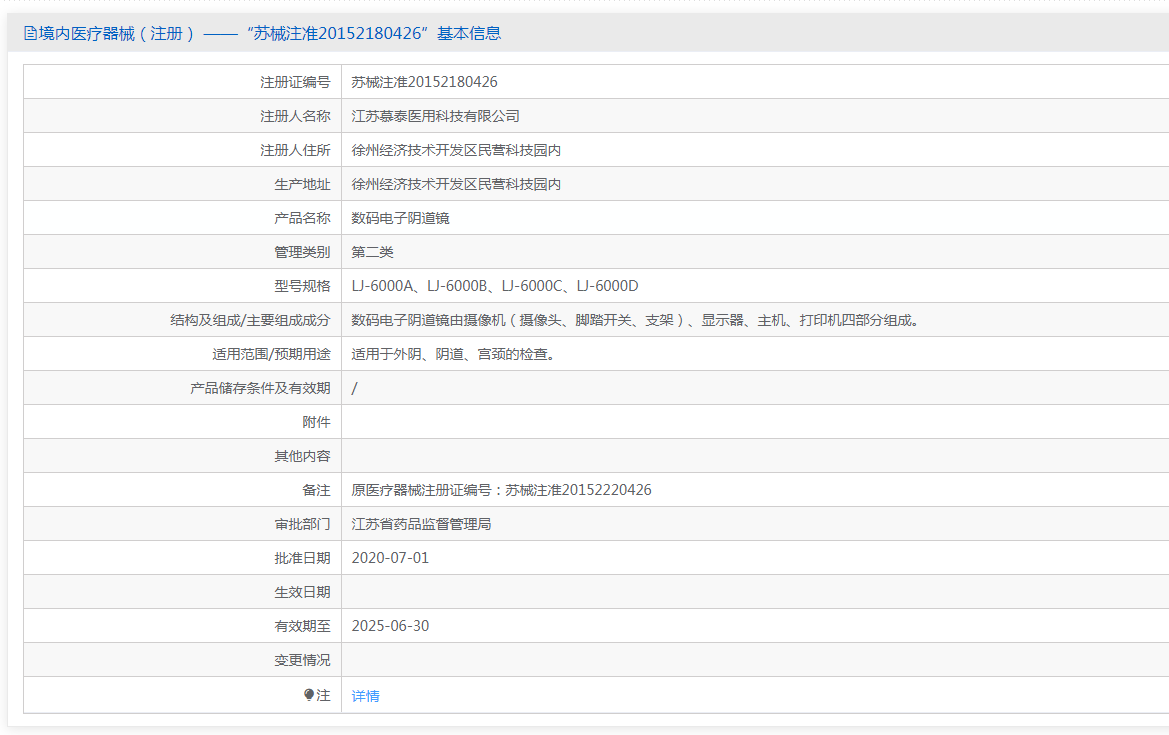This screenshot has height=735, width=1169.
Task: Select expiry date 2025-06-30
Action: click(x=390, y=626)
